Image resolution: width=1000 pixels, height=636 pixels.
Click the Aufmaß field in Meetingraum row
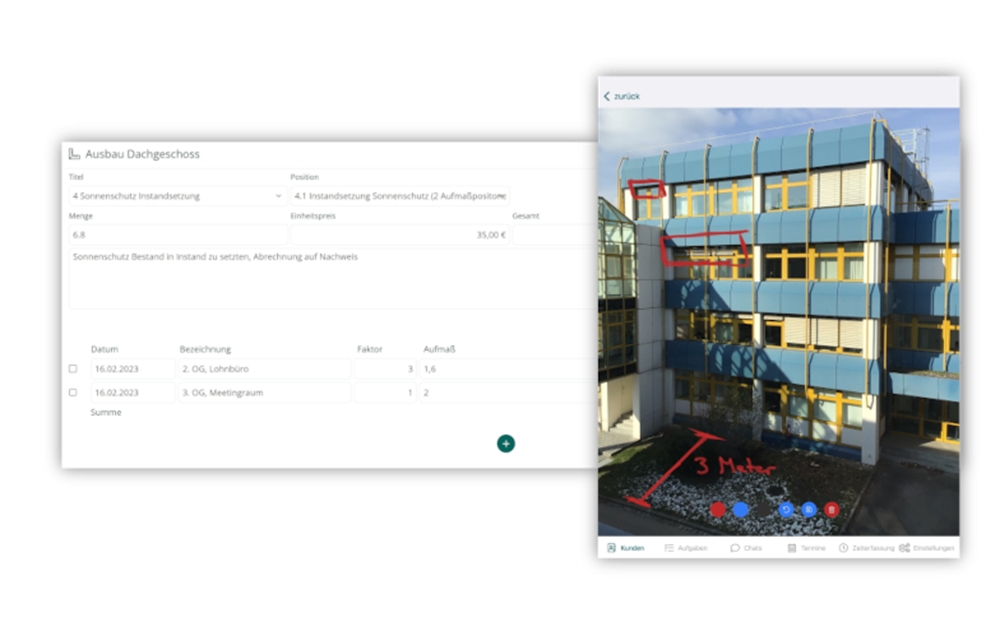[x=508, y=392]
